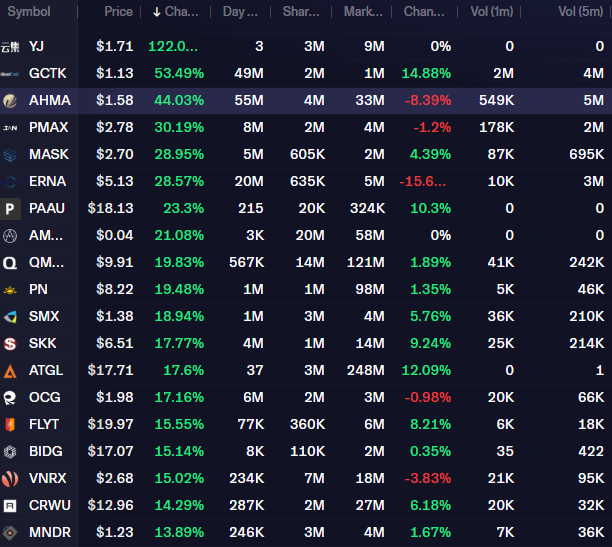This screenshot has height=547, width=612.
Task: Click the logo icon next to QM...
Action: [x=10, y=263]
